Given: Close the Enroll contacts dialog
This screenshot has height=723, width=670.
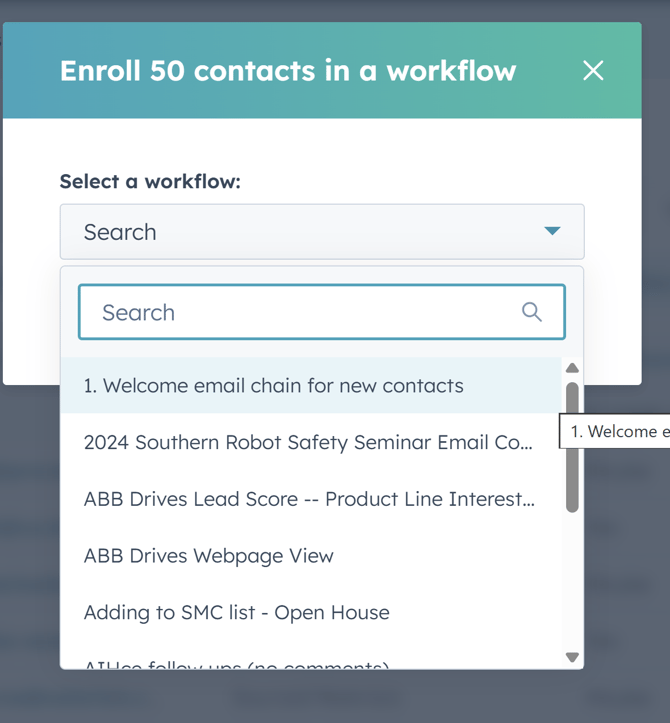Looking at the screenshot, I should 593,70.
